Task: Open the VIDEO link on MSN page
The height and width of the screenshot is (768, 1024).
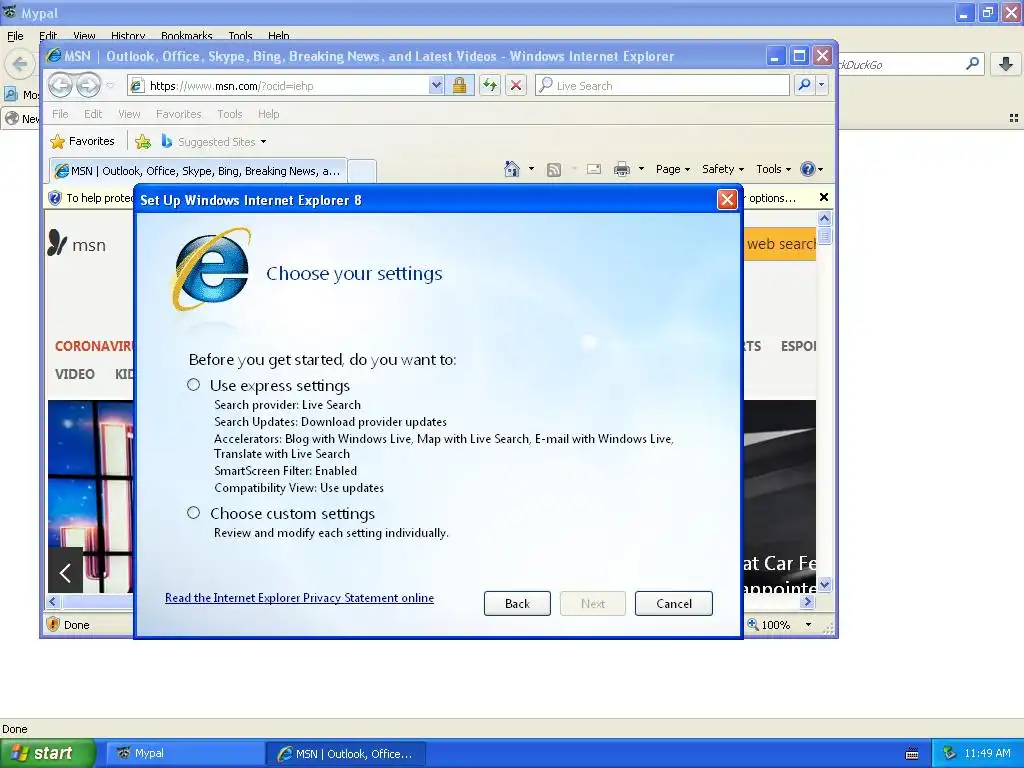Action: (74, 374)
